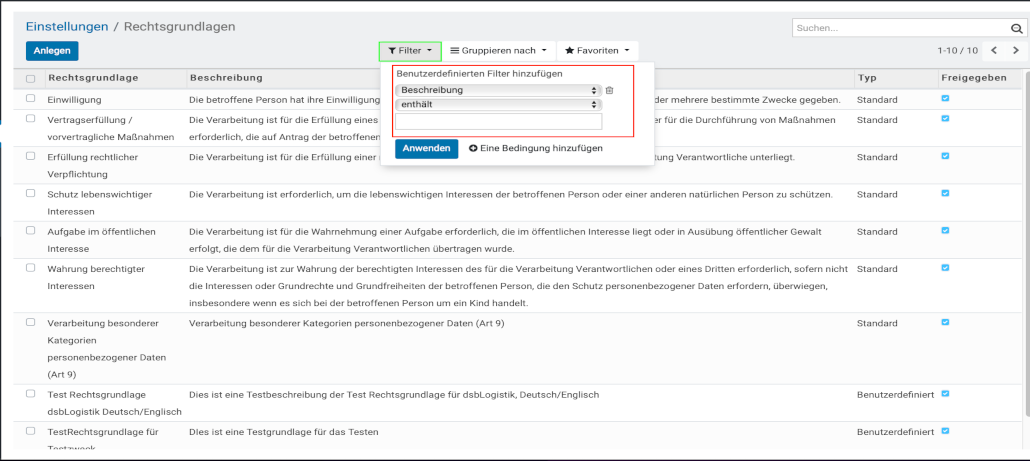
Task: Delete the filter condition with trash icon
Action: 609,90
